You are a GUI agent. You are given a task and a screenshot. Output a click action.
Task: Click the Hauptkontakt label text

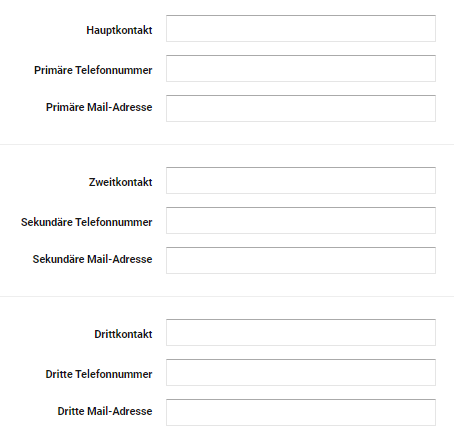pos(119,30)
